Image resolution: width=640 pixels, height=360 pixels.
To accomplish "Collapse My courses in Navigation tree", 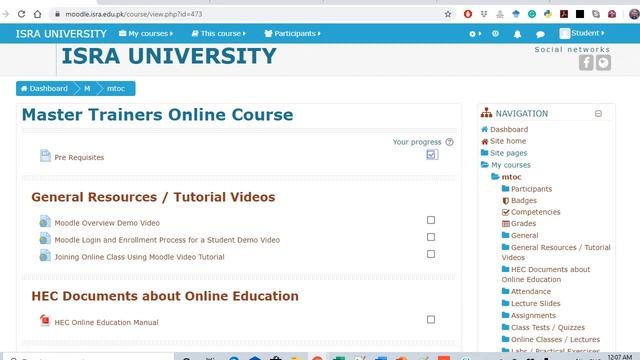I will [511, 165].
